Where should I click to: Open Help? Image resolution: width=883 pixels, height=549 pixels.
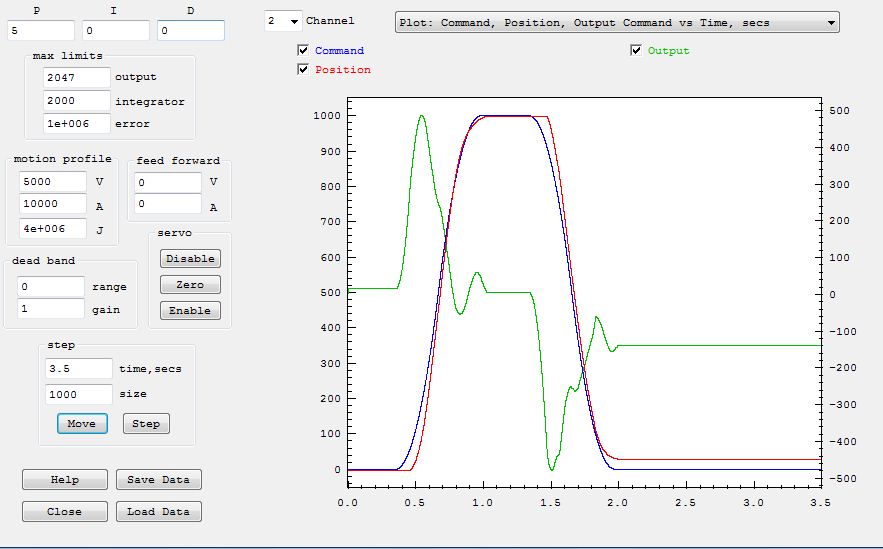(x=64, y=480)
